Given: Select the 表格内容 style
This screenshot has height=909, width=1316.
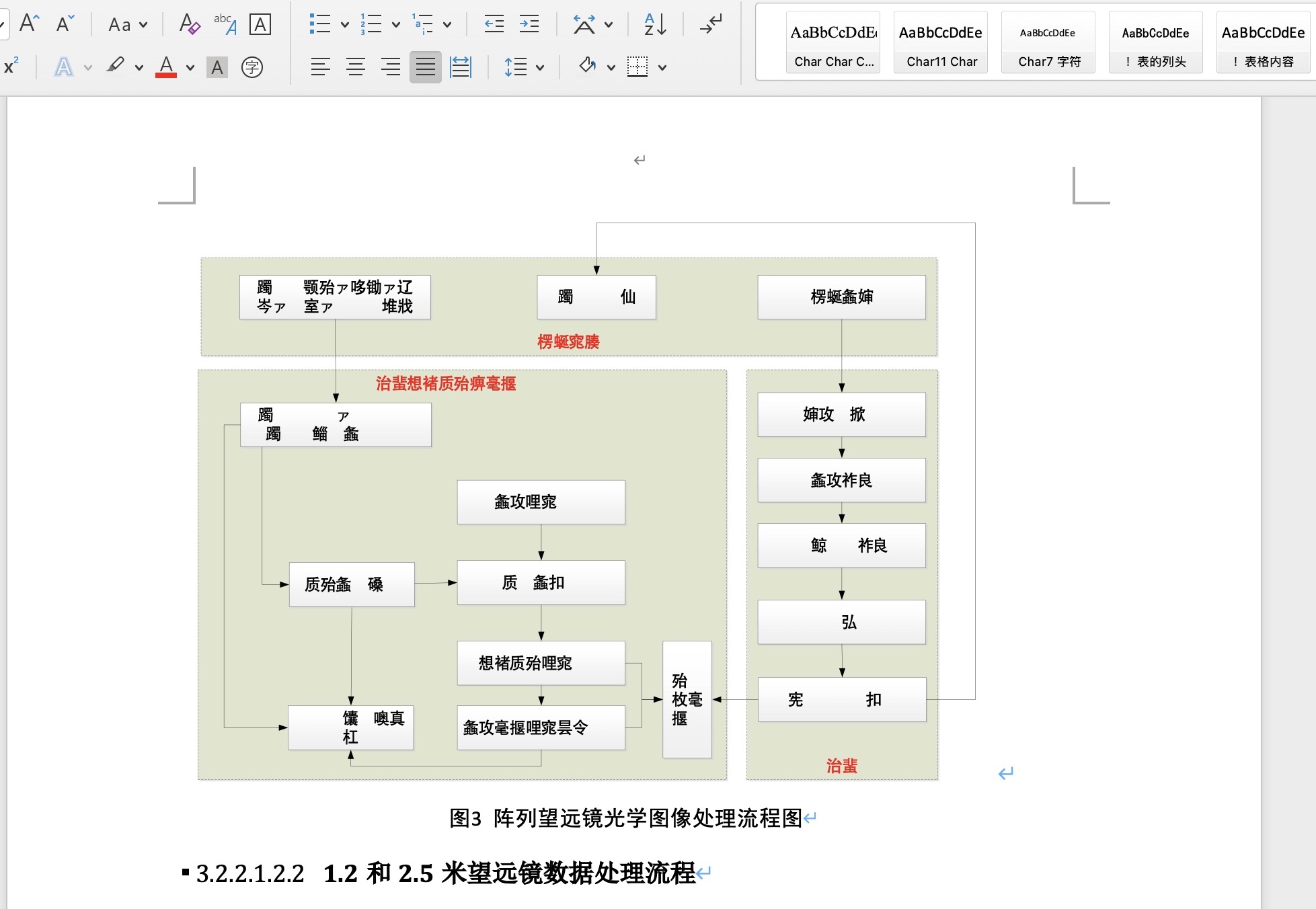Looking at the screenshot, I should point(1264,42).
